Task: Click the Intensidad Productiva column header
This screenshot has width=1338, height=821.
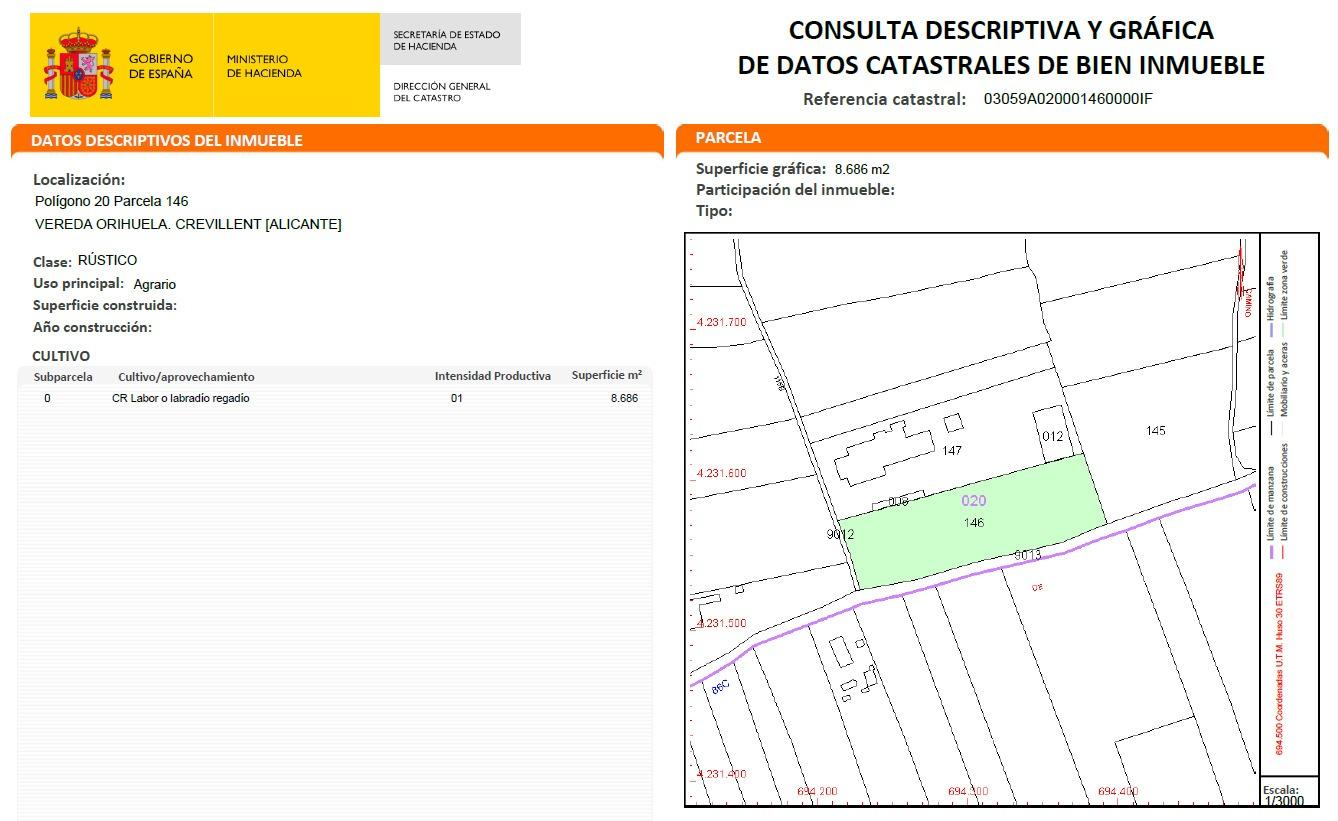Action: point(492,376)
